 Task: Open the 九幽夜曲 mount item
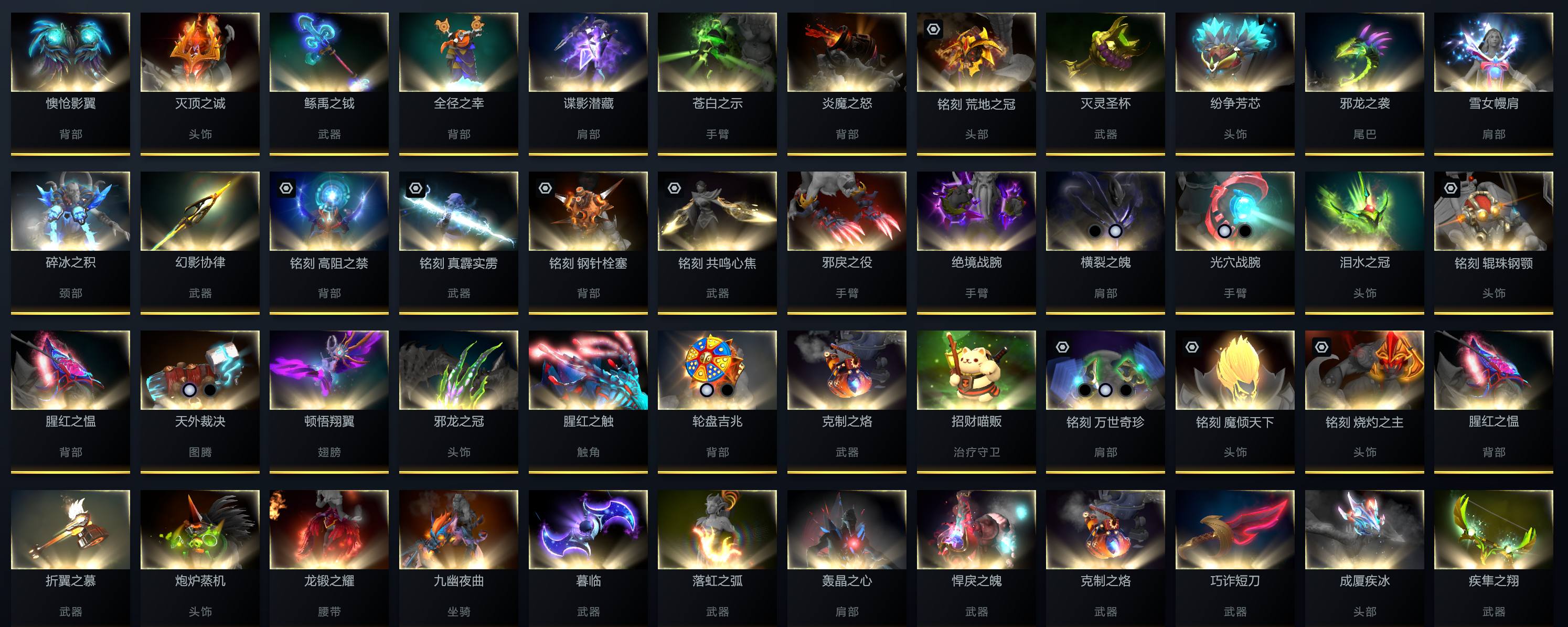click(458, 558)
